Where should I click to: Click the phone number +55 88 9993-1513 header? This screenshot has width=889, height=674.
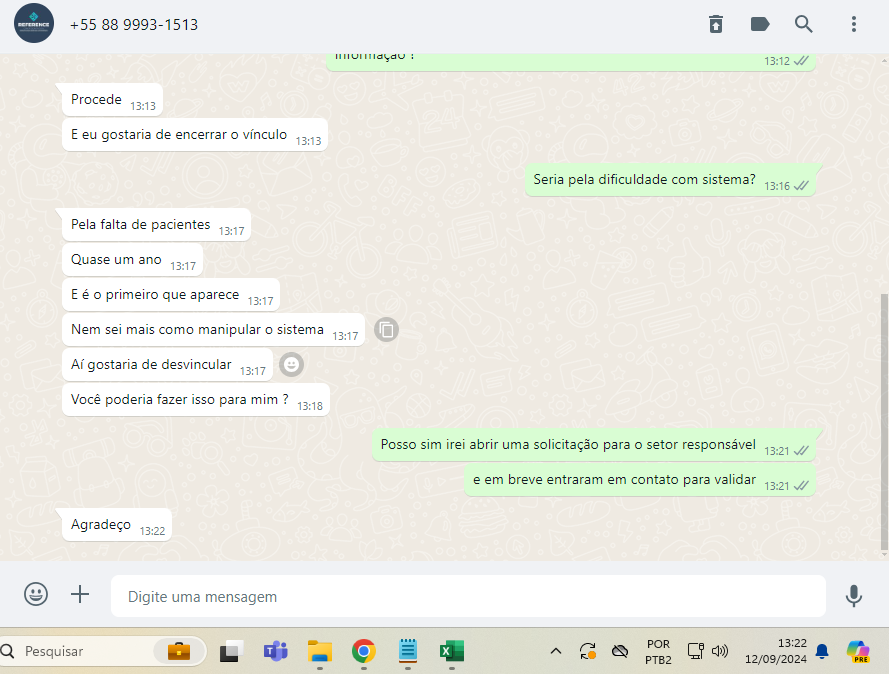pos(134,25)
